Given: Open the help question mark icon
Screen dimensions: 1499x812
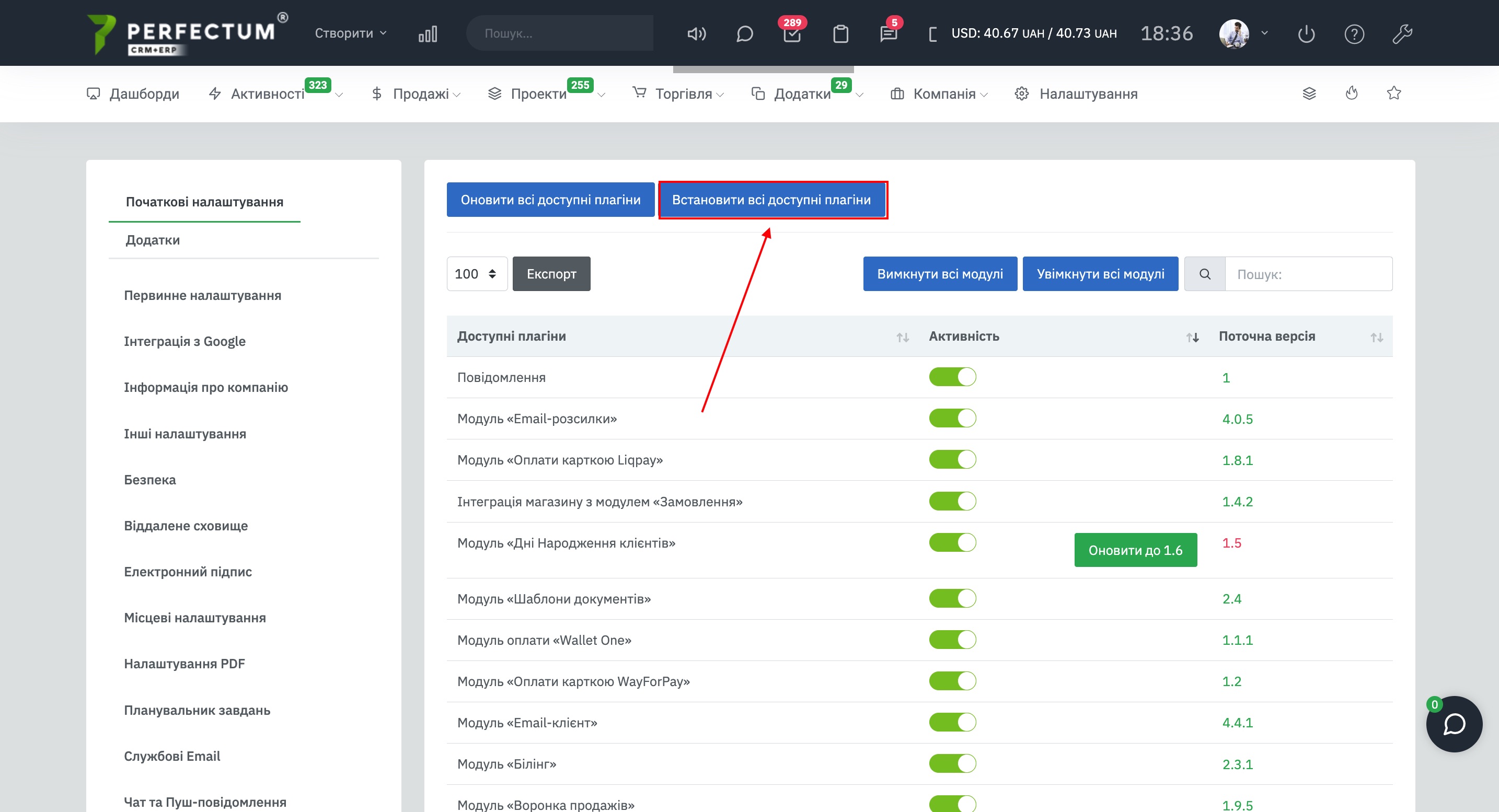Looking at the screenshot, I should (1354, 34).
